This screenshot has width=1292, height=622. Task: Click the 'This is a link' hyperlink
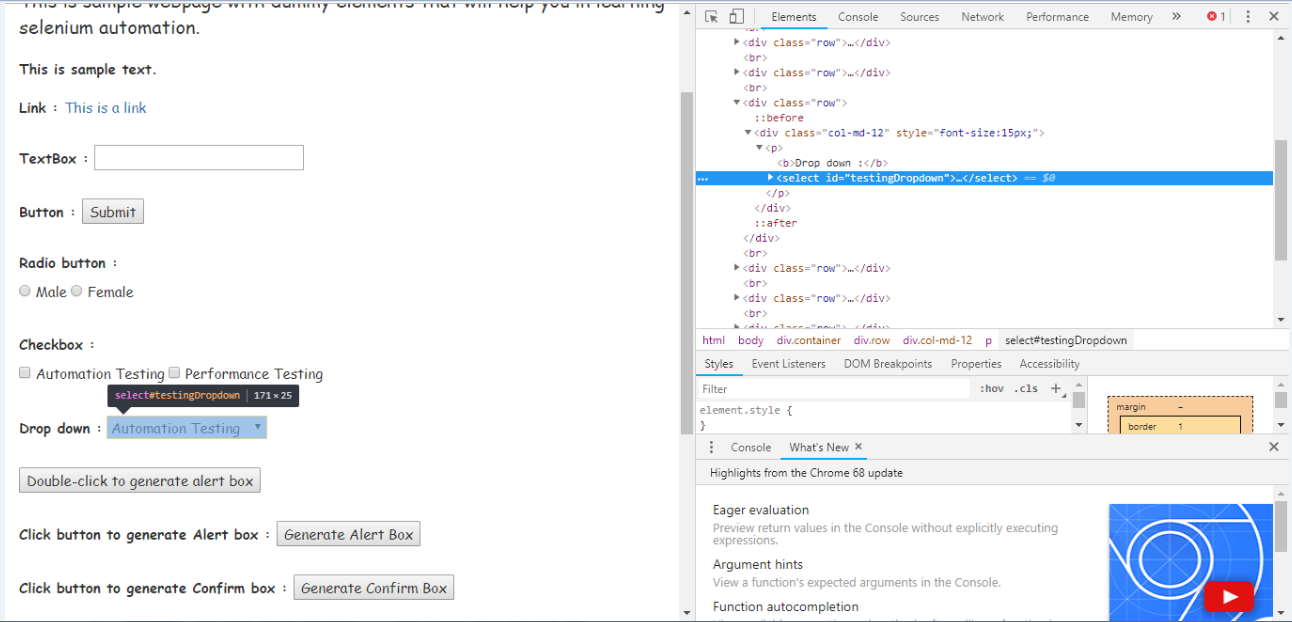(x=105, y=107)
